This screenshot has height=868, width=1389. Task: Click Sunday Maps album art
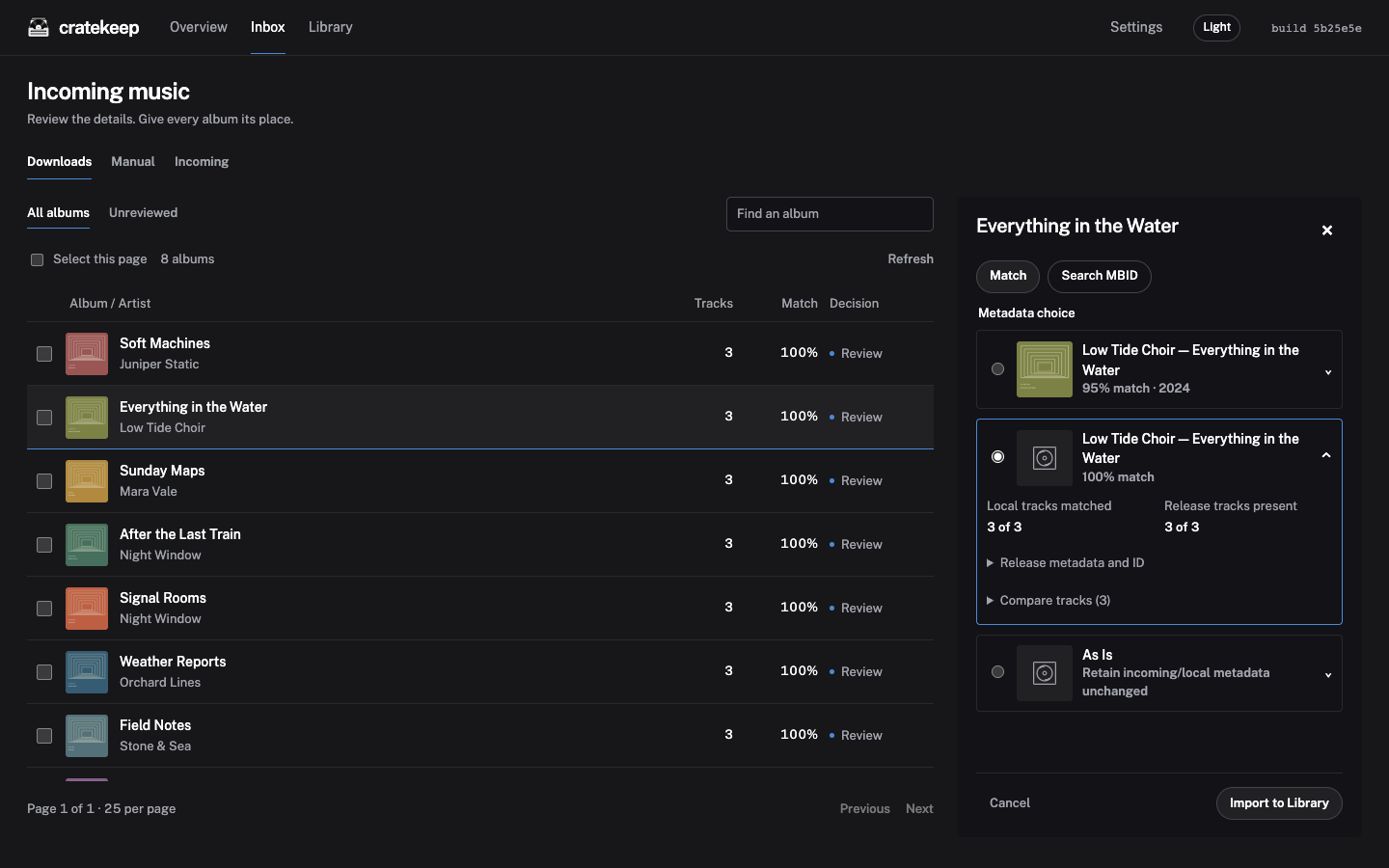tap(87, 481)
